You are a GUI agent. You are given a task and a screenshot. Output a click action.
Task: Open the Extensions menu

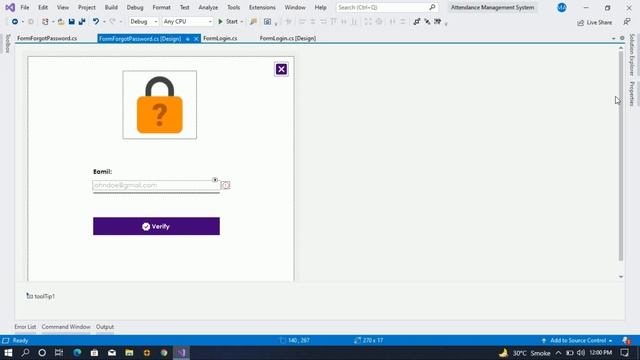pos(262,7)
